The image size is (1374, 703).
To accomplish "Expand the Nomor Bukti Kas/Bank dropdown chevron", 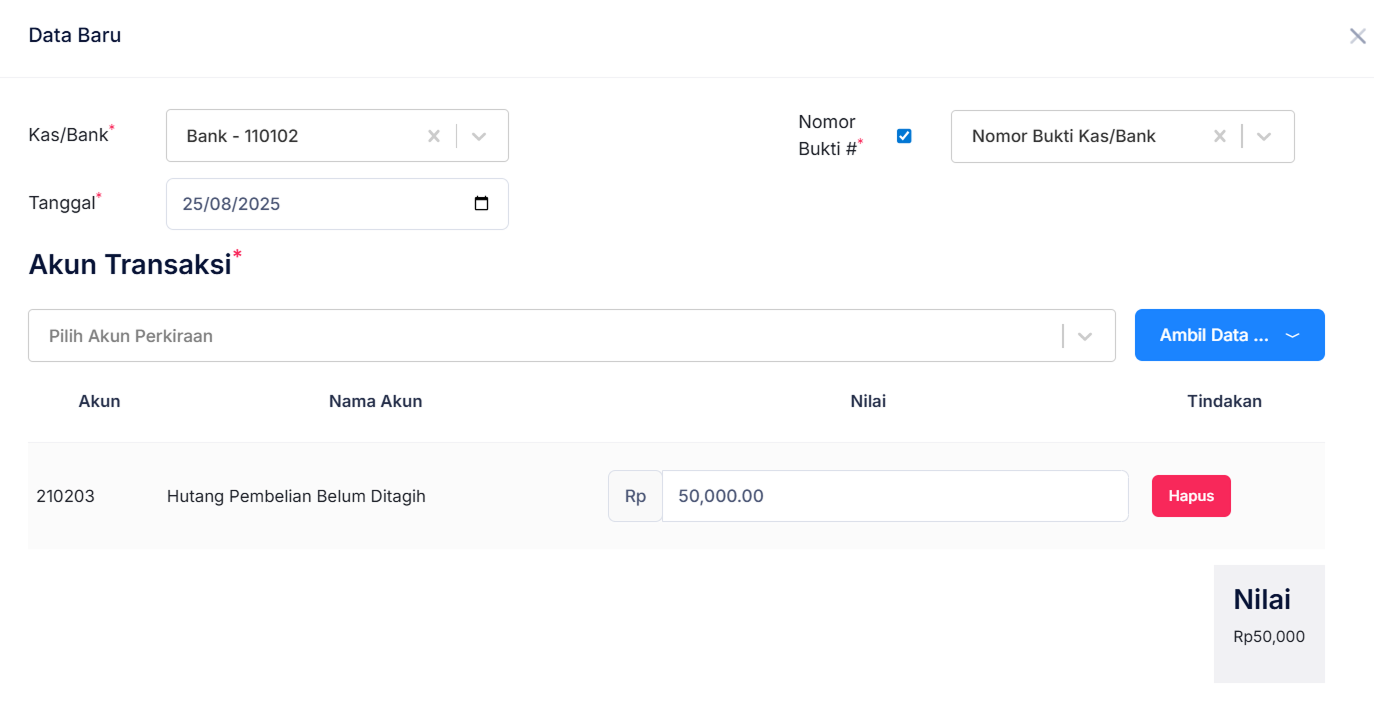I will [1264, 136].
